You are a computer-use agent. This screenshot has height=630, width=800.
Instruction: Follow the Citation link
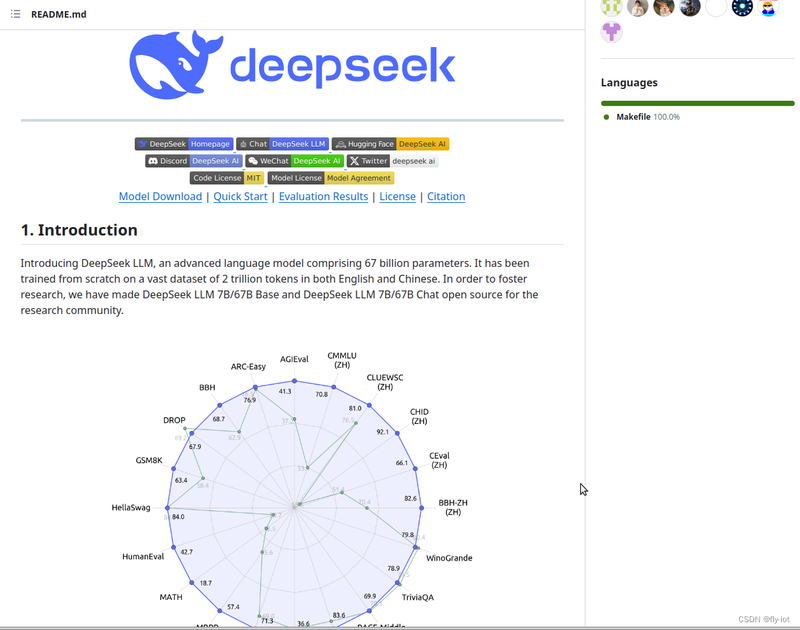(446, 197)
